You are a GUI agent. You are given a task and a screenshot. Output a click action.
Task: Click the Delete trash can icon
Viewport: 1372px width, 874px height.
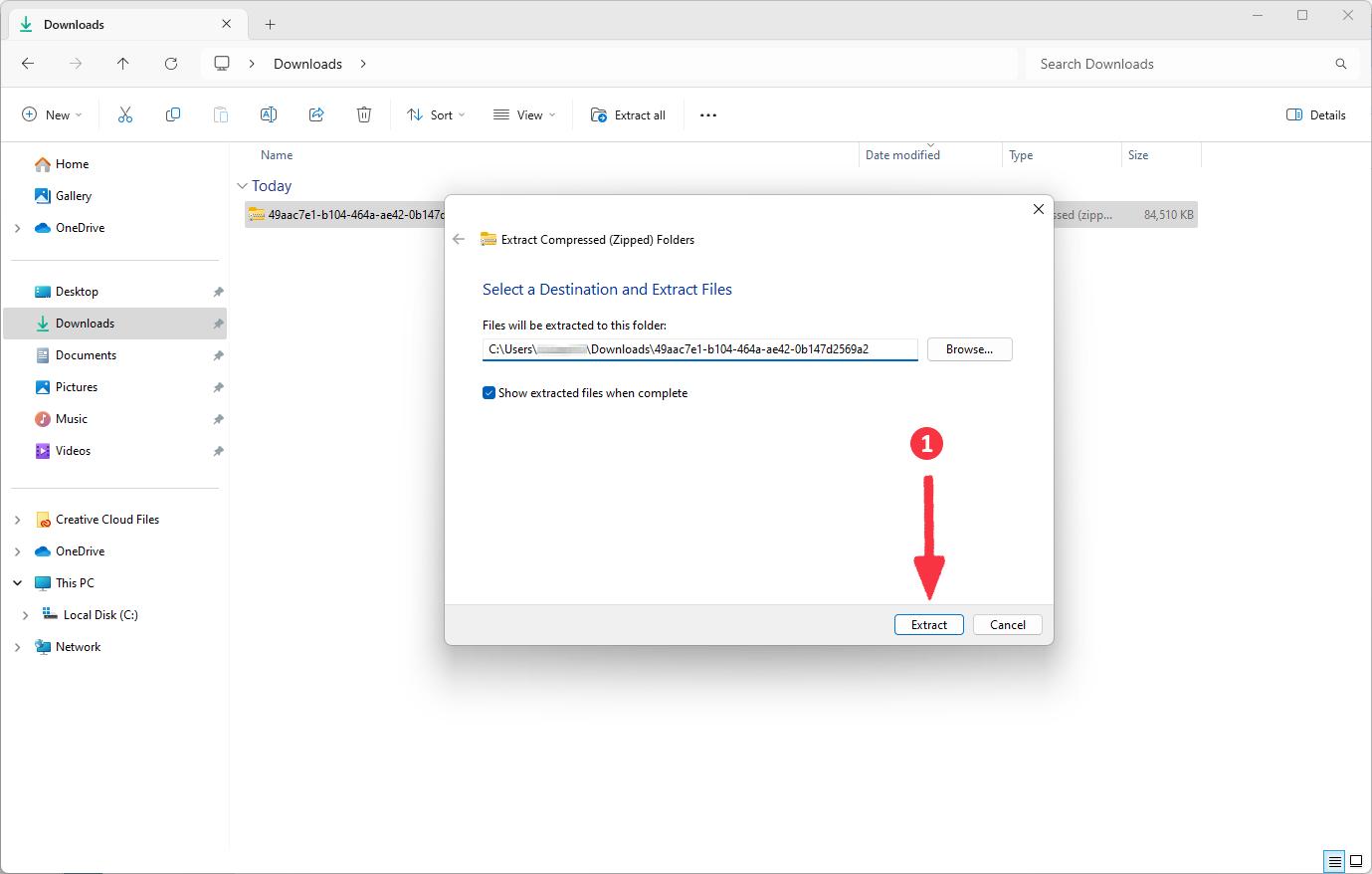[x=364, y=115]
